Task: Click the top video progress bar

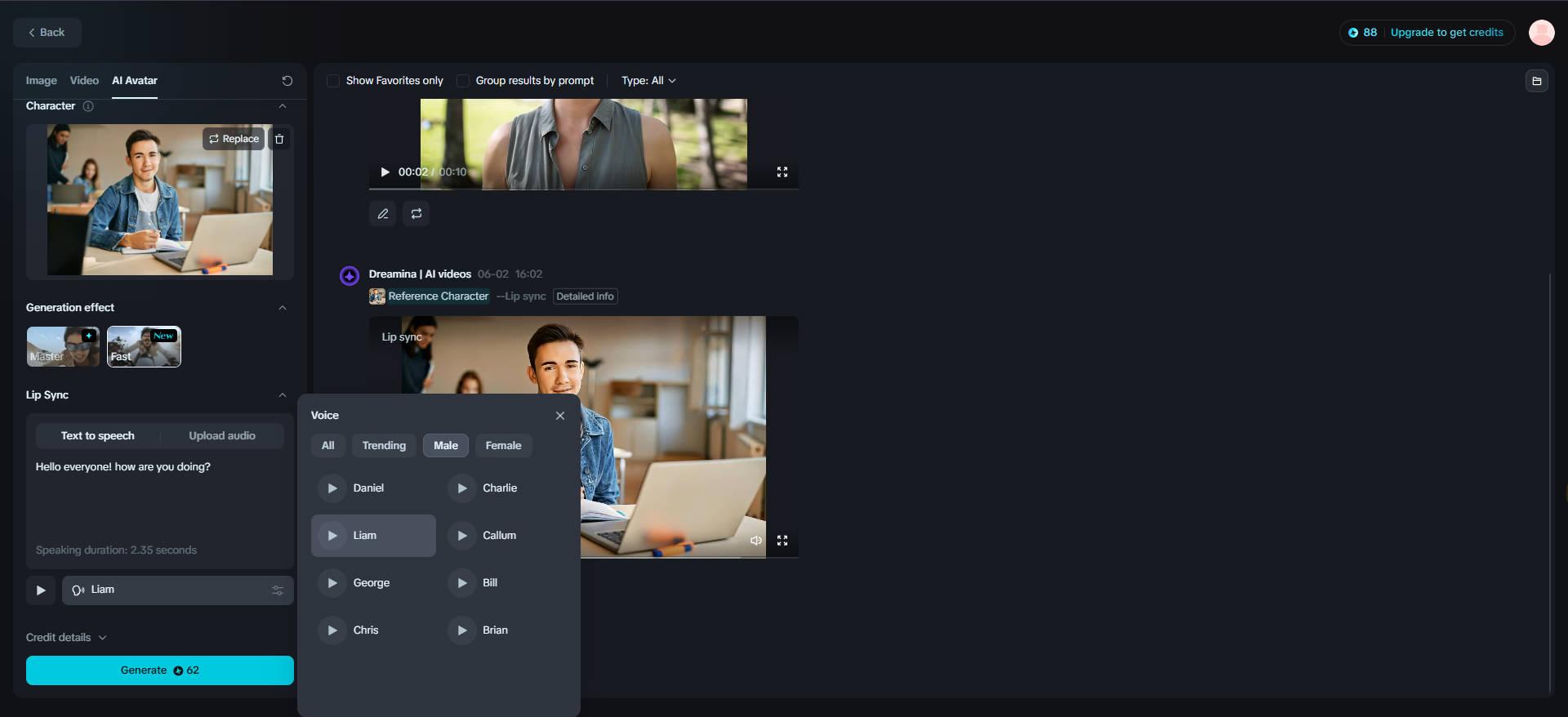Action: 584,189
